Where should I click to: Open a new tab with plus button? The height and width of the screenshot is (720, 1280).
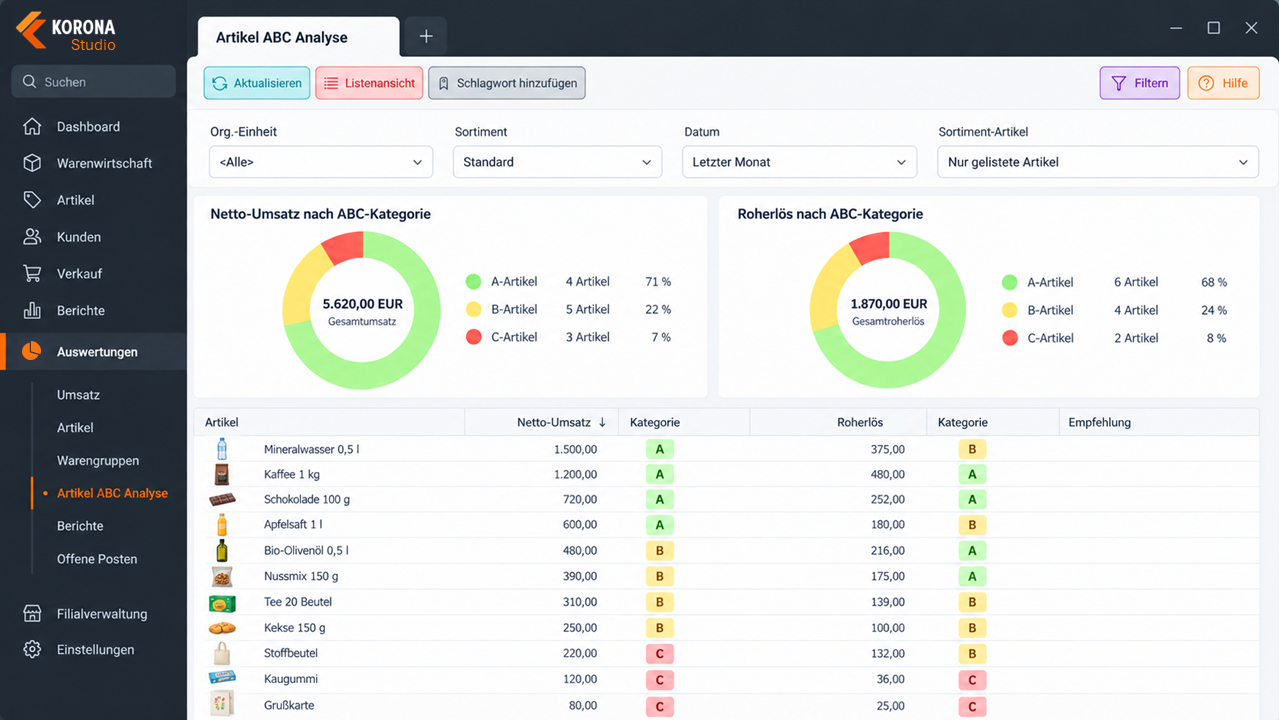[x=426, y=36]
